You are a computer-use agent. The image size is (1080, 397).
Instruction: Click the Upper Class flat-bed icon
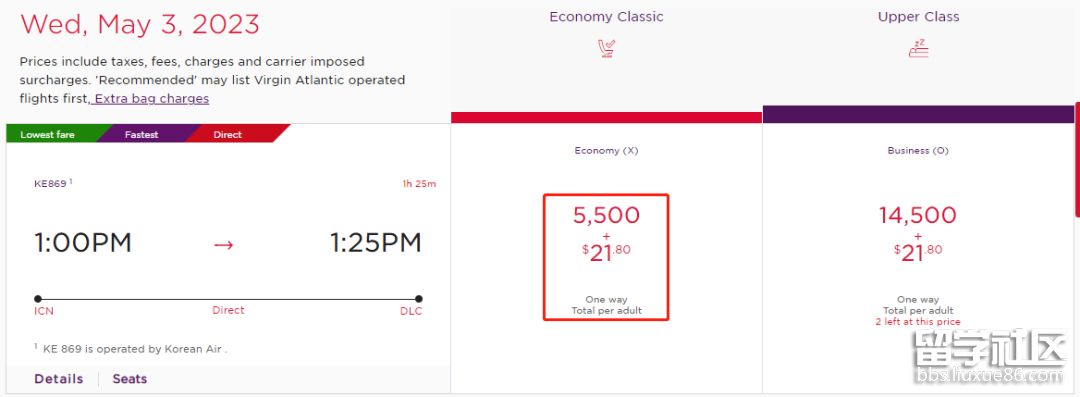pos(918,49)
